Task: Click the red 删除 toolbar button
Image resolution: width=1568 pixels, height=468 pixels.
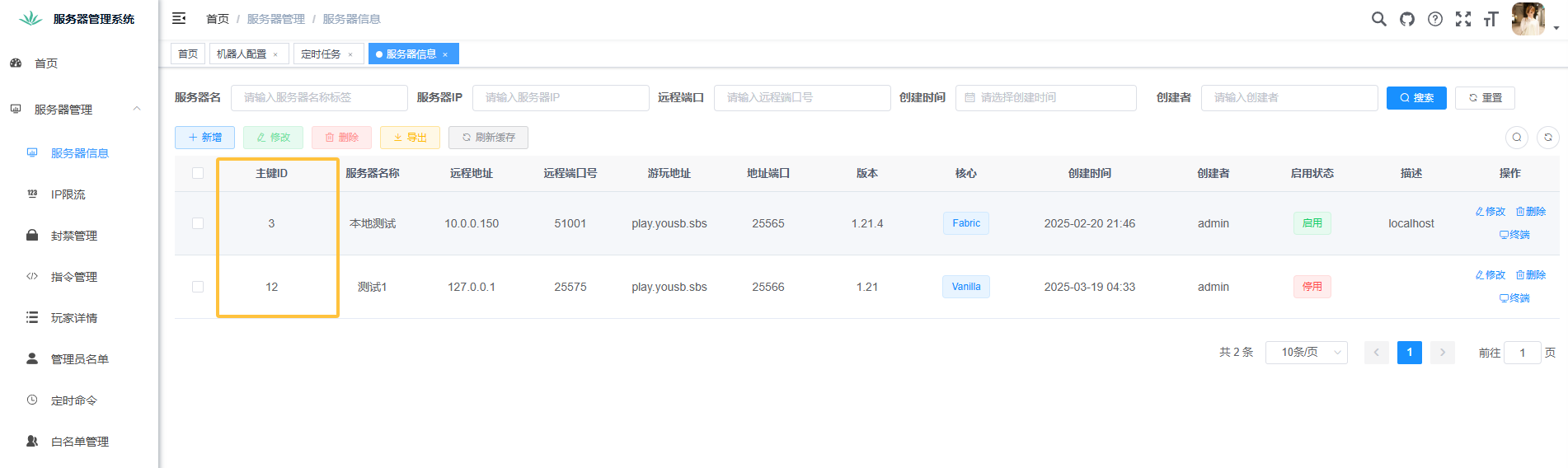Action: point(341,138)
